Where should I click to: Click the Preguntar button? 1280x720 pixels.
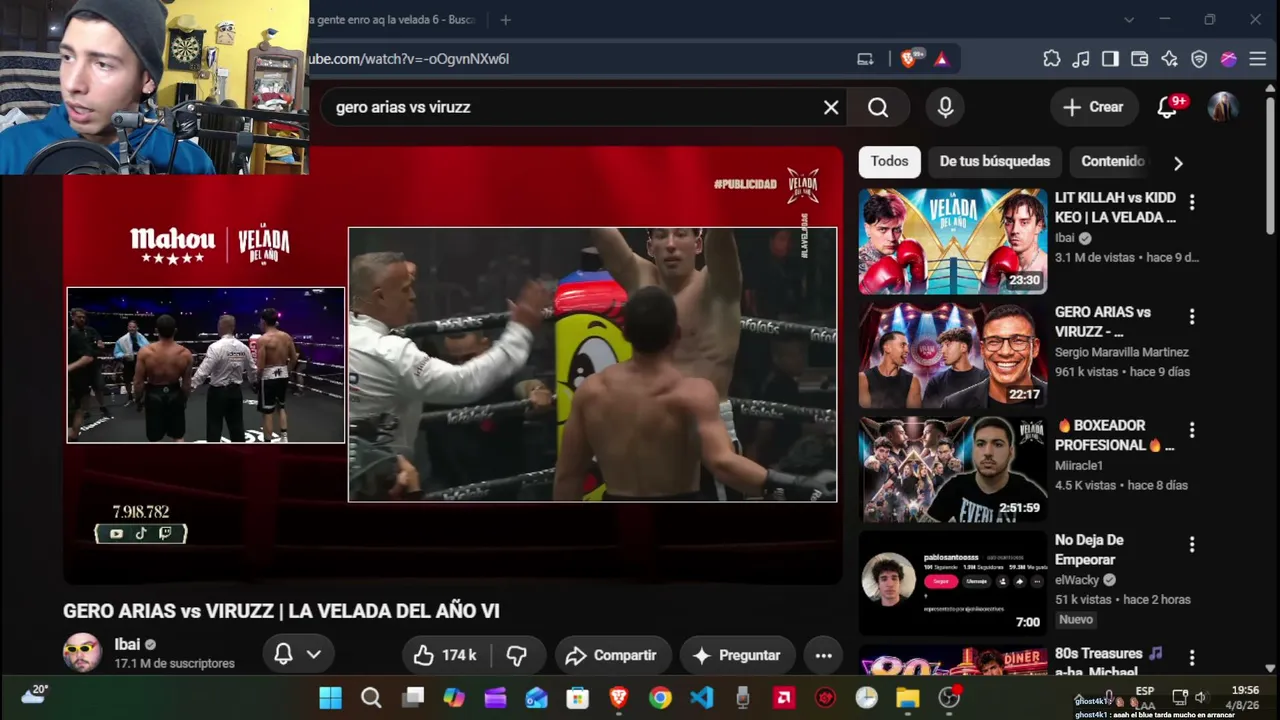point(737,655)
